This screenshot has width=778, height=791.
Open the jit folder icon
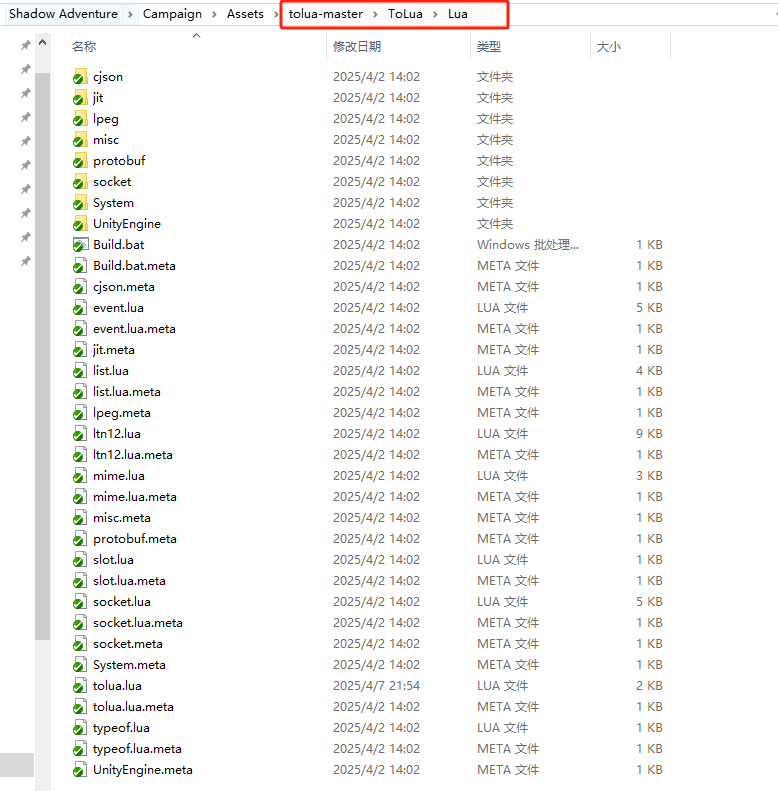[80, 97]
